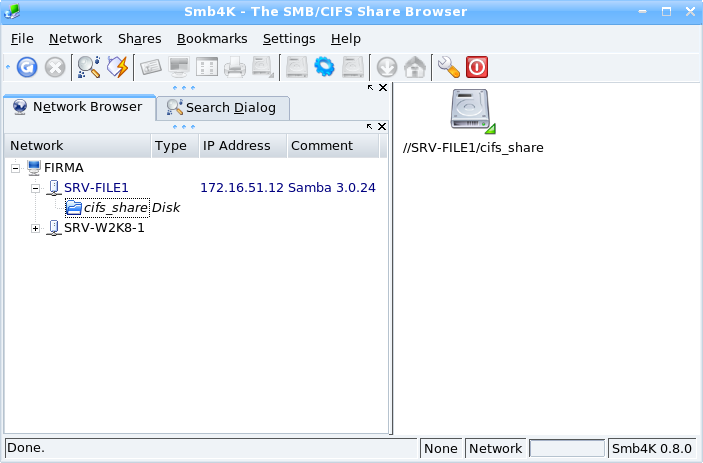
Task: Click the //SRV-FILE1/cifs_share label
Action: (x=473, y=148)
